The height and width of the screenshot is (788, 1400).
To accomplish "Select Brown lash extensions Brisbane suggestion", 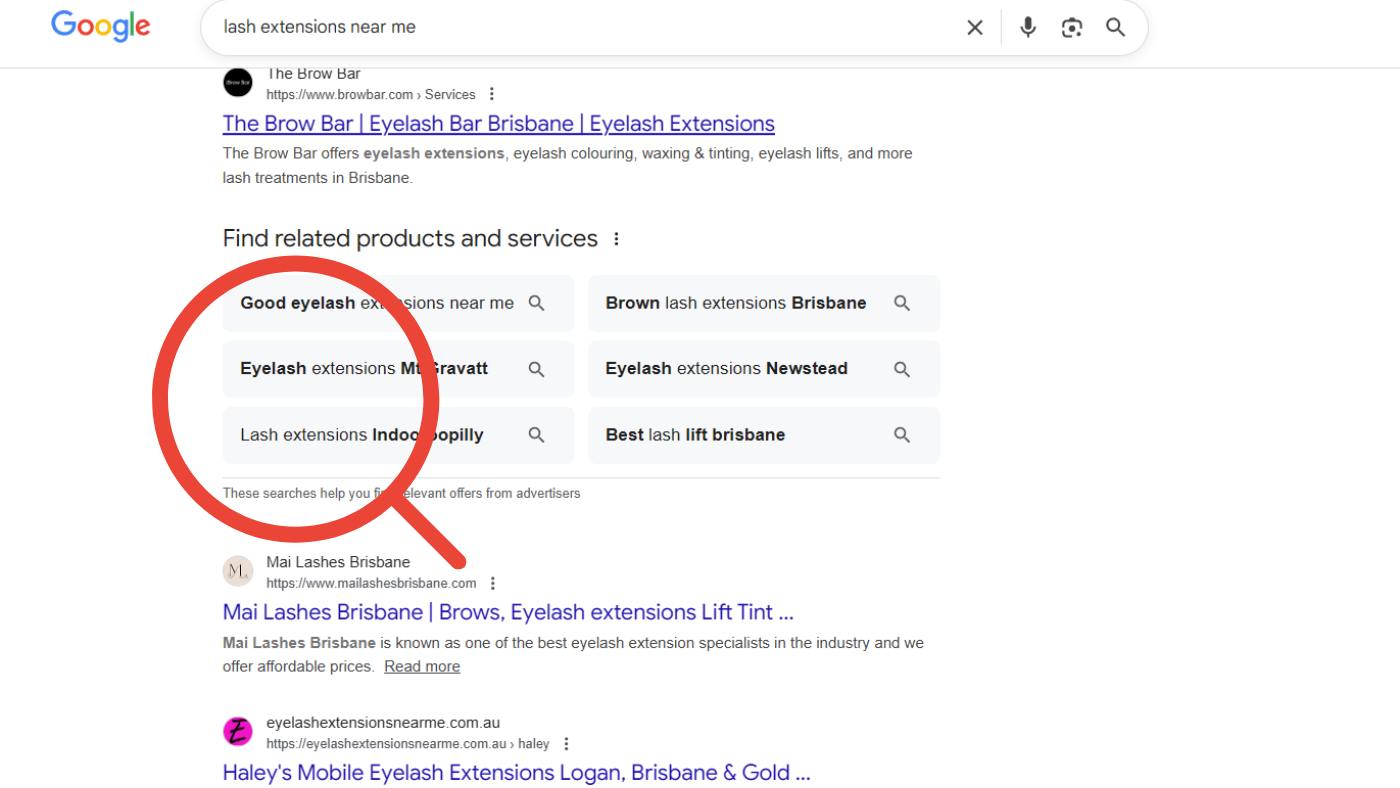I will tap(736, 303).
